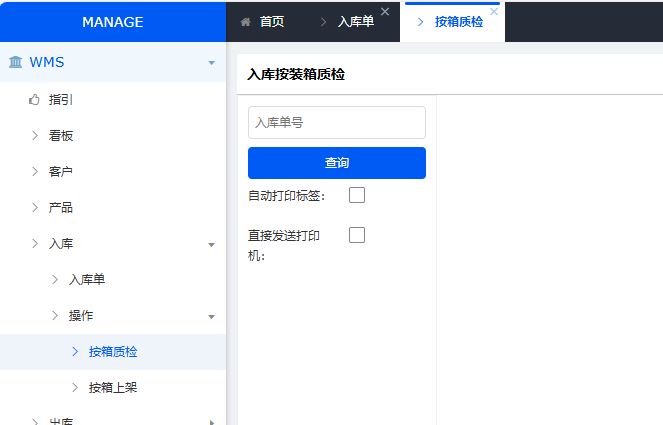Click the thumbs-up icon beside 指引

tap(34, 99)
